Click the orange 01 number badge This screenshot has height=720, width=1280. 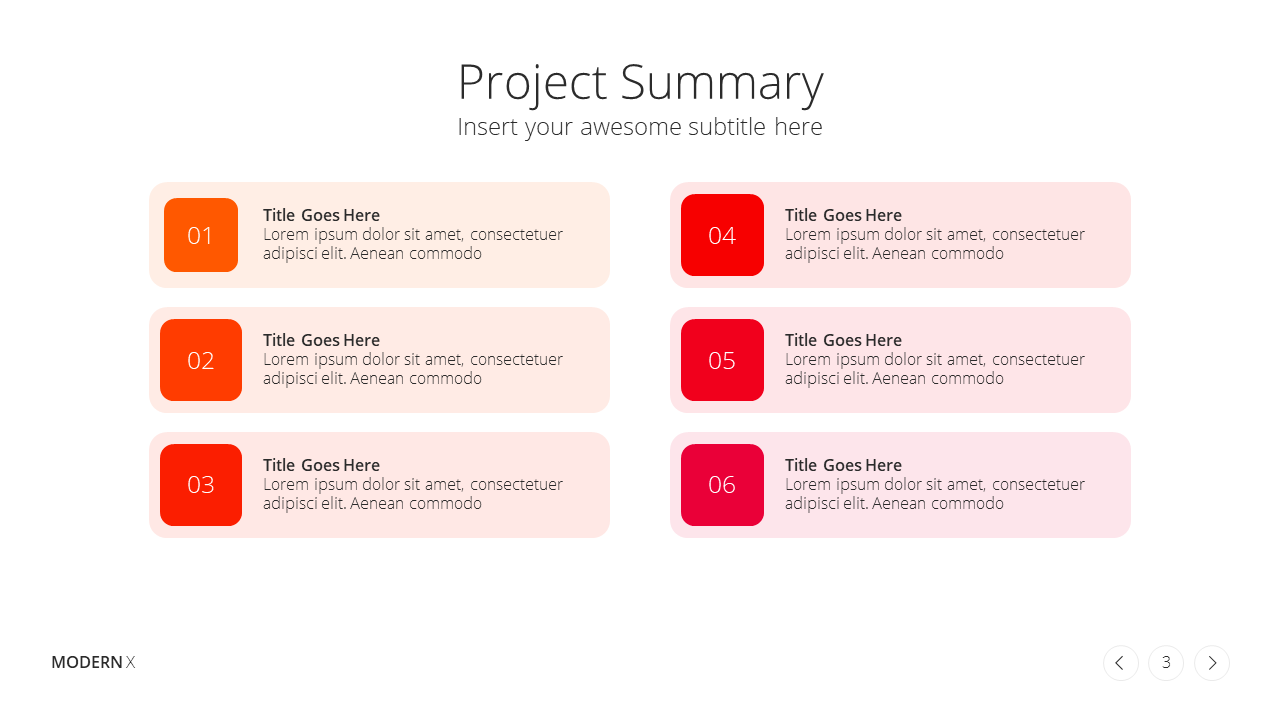point(201,235)
